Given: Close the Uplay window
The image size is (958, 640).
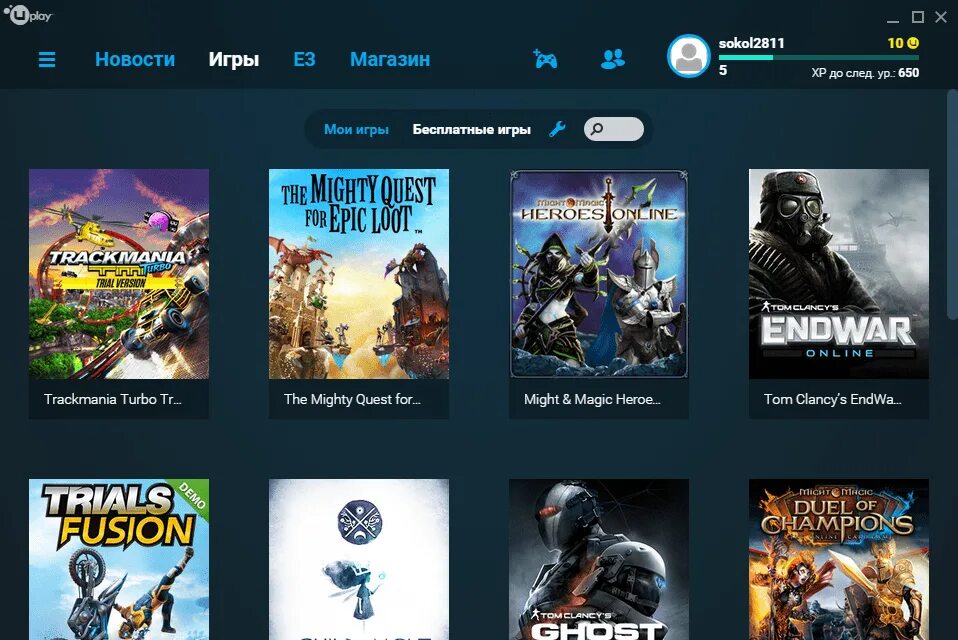Looking at the screenshot, I should 941,17.
